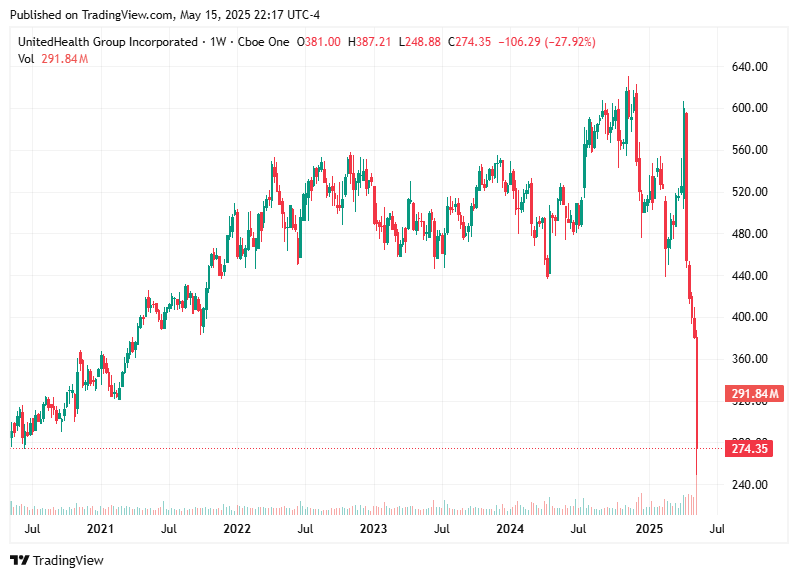Click the 2021 time axis label

100,529
